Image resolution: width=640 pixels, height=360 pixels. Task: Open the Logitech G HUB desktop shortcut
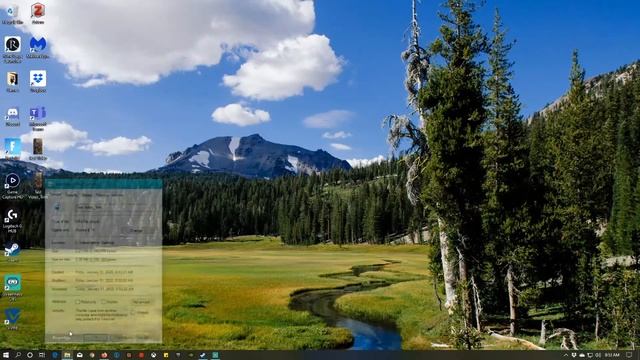(12, 220)
